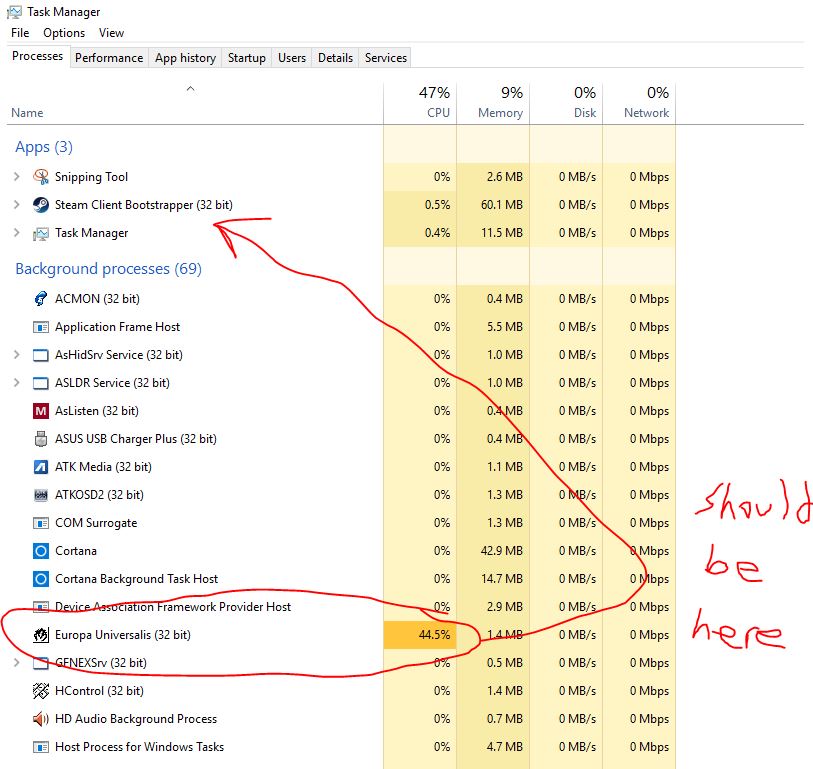813x769 pixels.
Task: Click Host Process 4.7 MB memory value
Action: [x=504, y=747]
